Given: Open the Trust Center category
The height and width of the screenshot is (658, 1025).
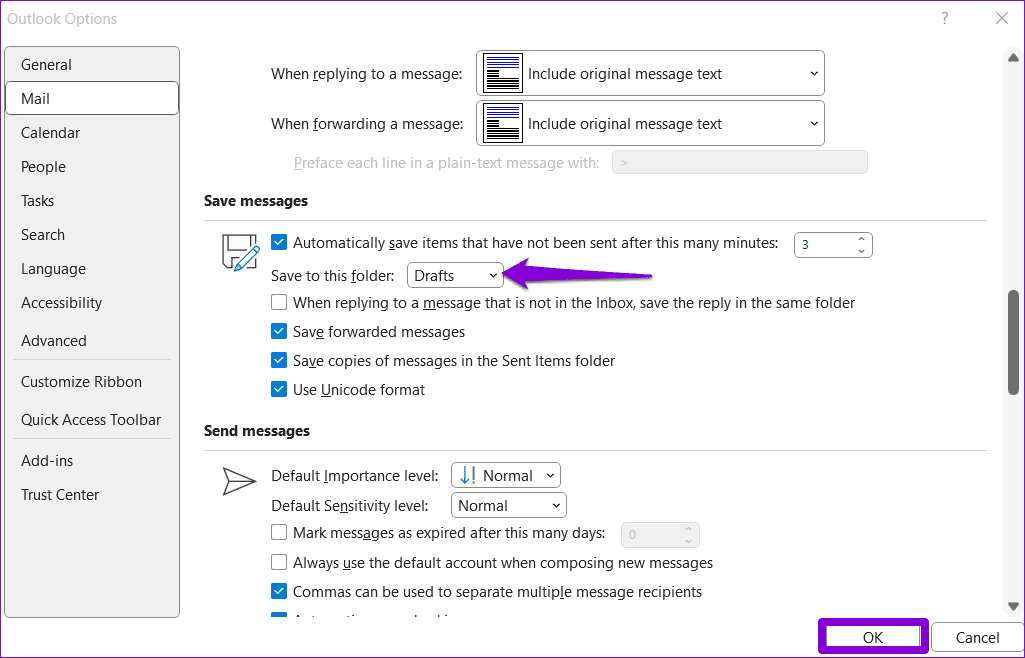Looking at the screenshot, I should (x=92, y=494).
